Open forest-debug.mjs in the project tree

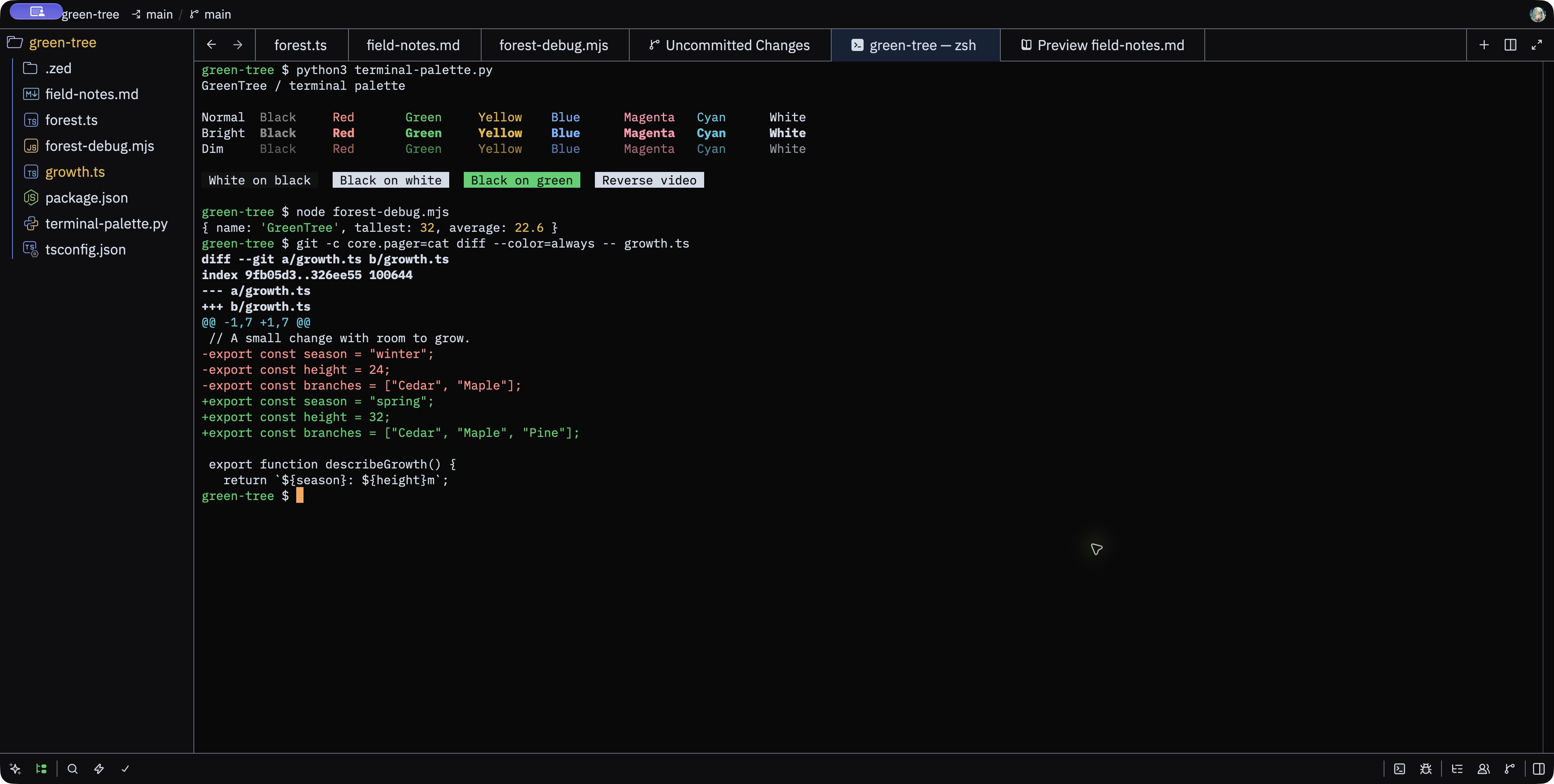(x=97, y=146)
